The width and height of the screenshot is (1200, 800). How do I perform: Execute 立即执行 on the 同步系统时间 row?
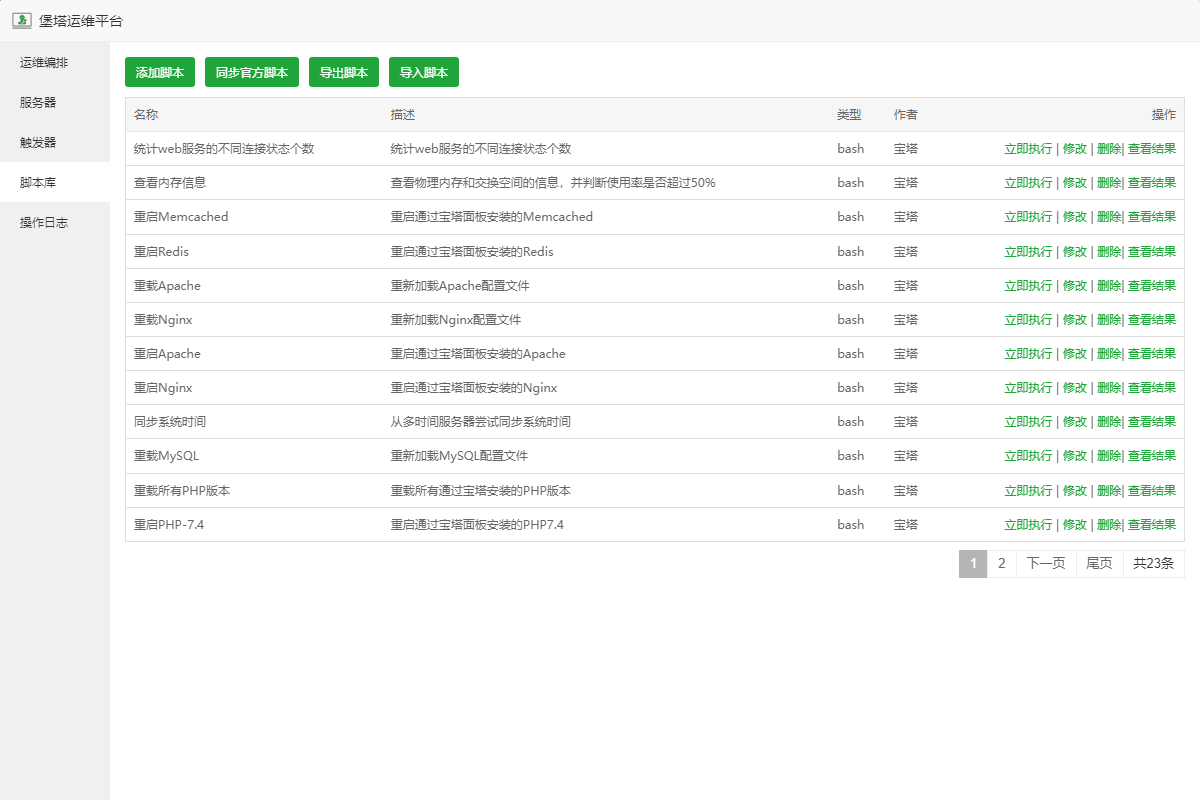[1028, 422]
